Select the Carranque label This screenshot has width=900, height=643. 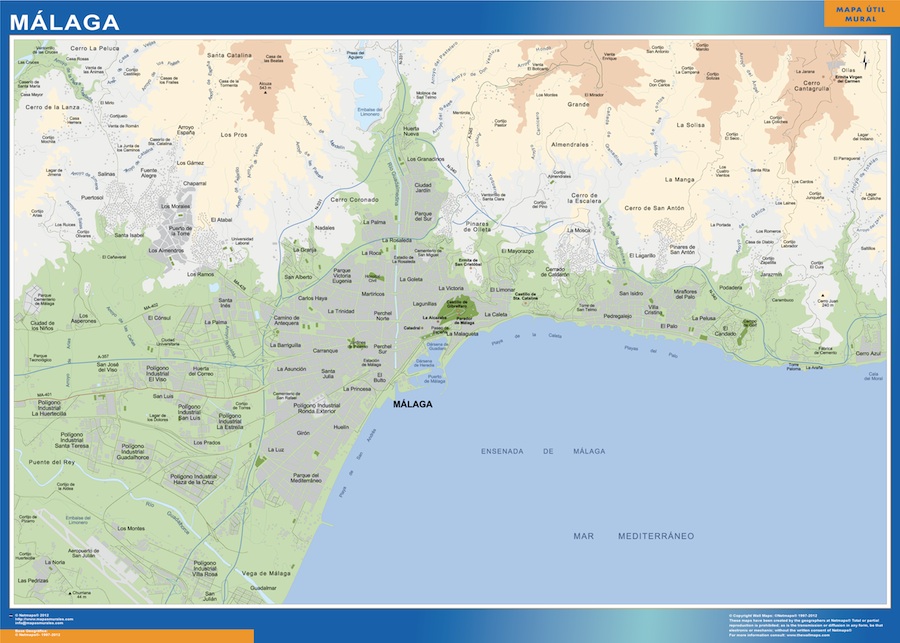tap(325, 351)
